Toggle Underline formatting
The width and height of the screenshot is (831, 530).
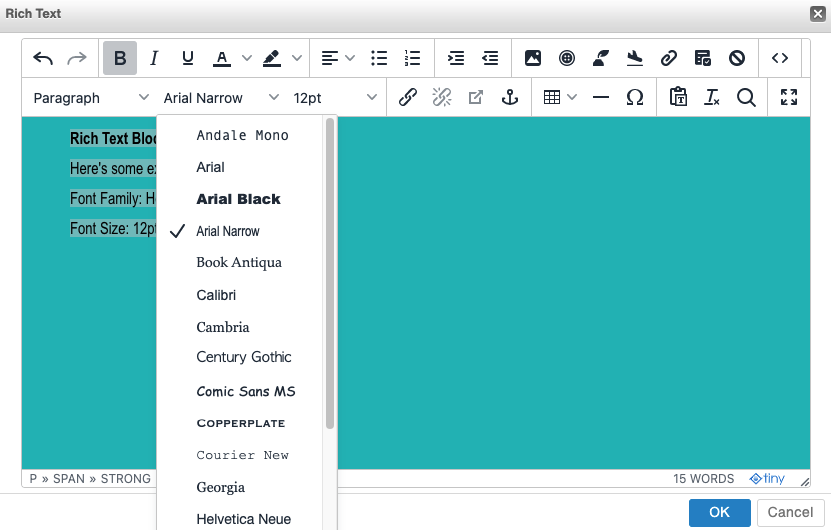(188, 58)
